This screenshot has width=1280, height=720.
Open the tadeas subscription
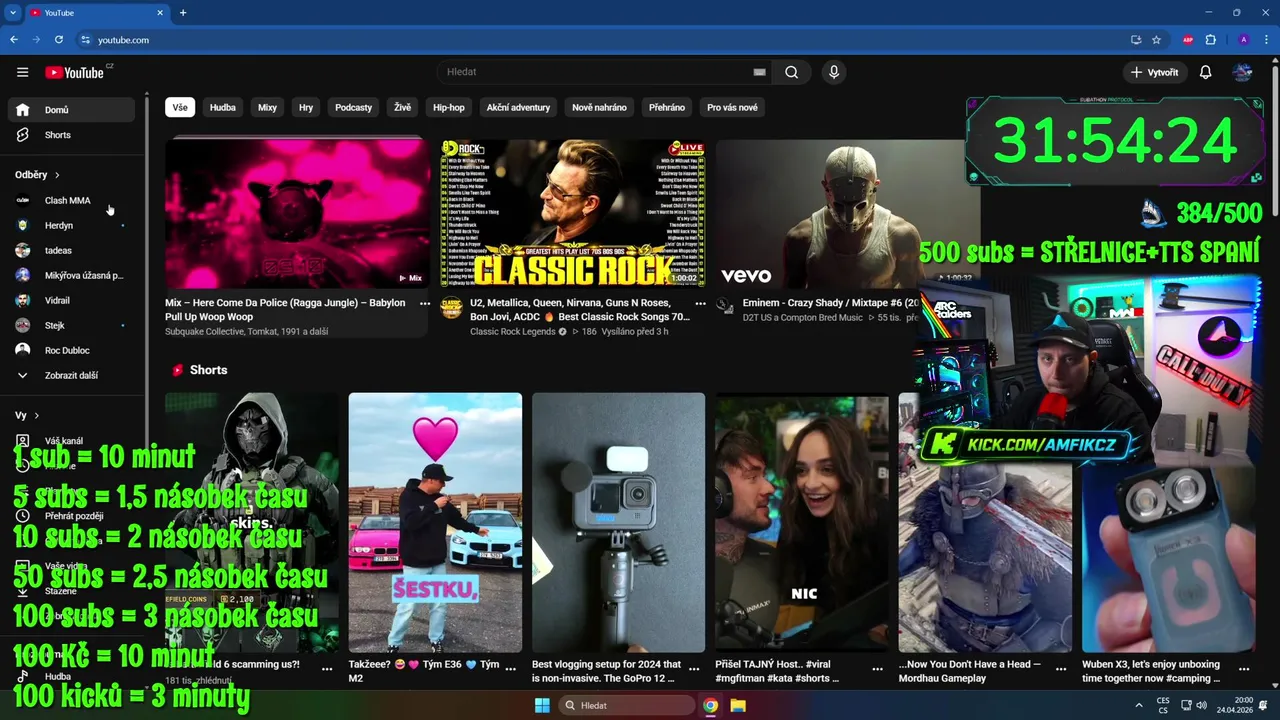pos(71,250)
